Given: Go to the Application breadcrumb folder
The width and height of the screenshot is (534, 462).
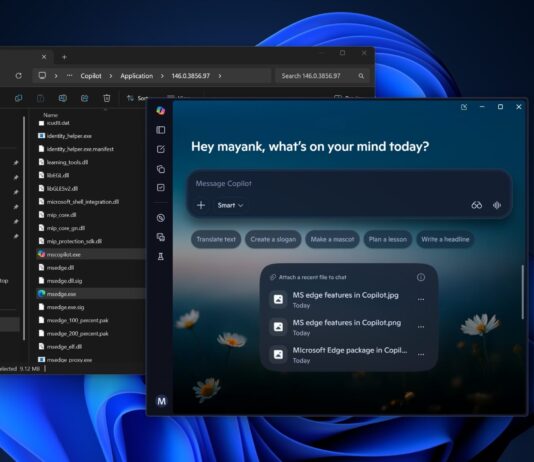Looking at the screenshot, I should 137,76.
